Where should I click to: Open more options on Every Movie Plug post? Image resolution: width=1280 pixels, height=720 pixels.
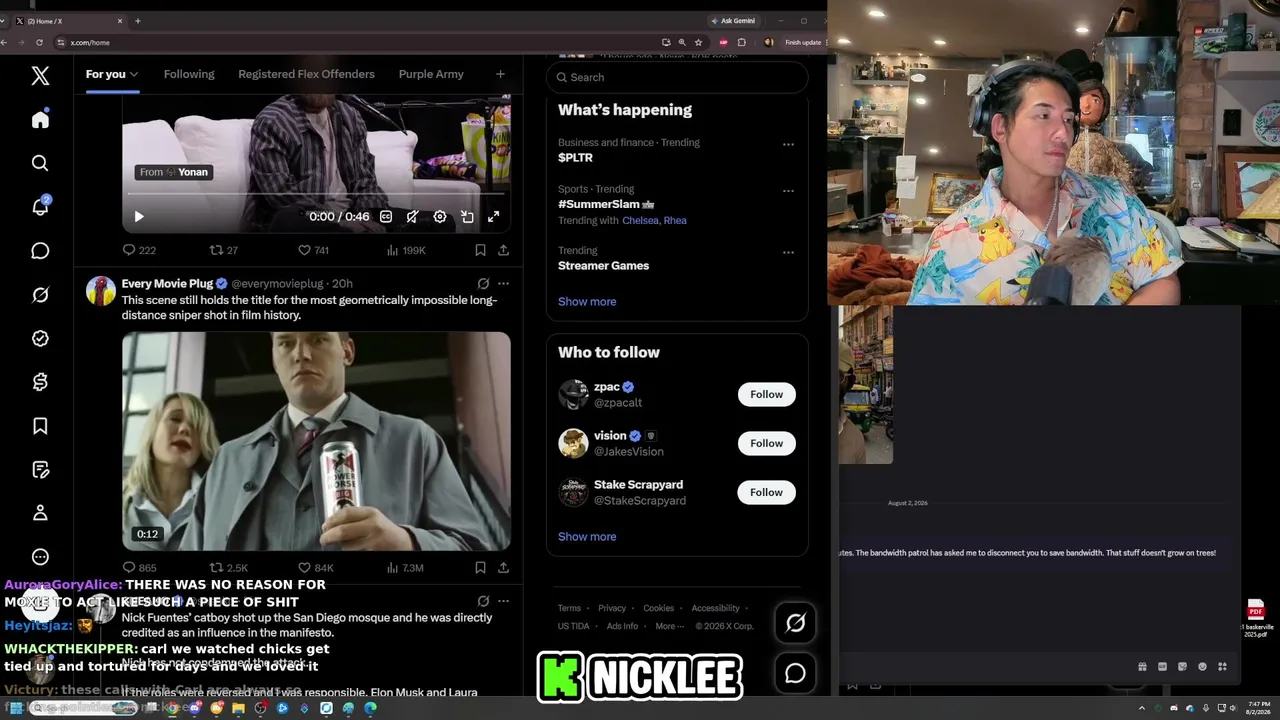503,284
